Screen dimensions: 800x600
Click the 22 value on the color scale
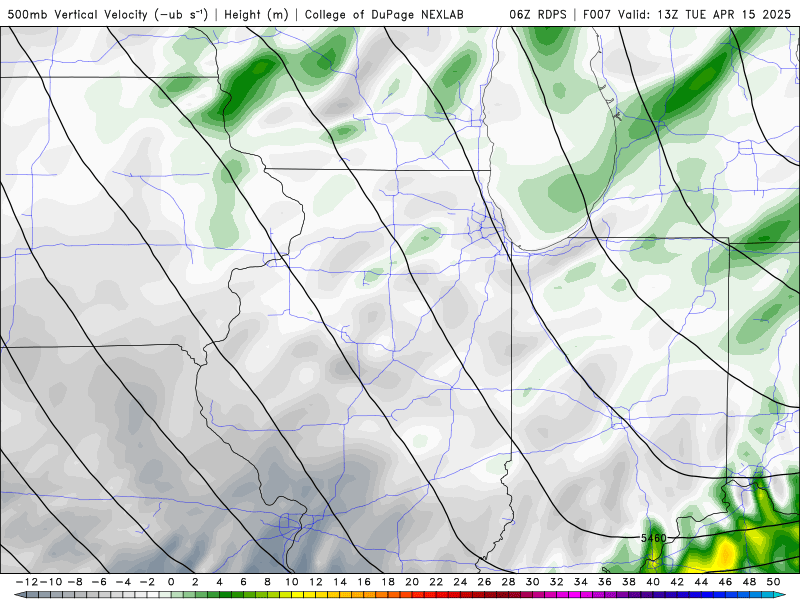tap(436, 582)
